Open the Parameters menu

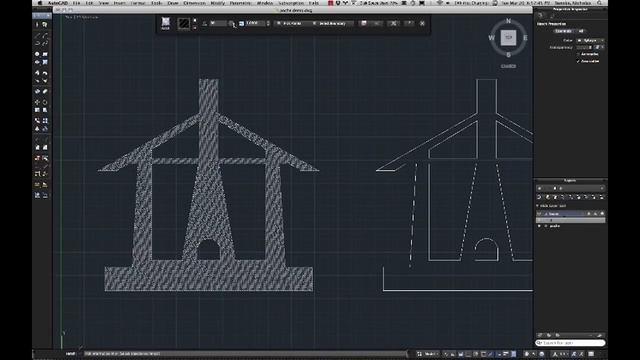[x=240, y=3]
